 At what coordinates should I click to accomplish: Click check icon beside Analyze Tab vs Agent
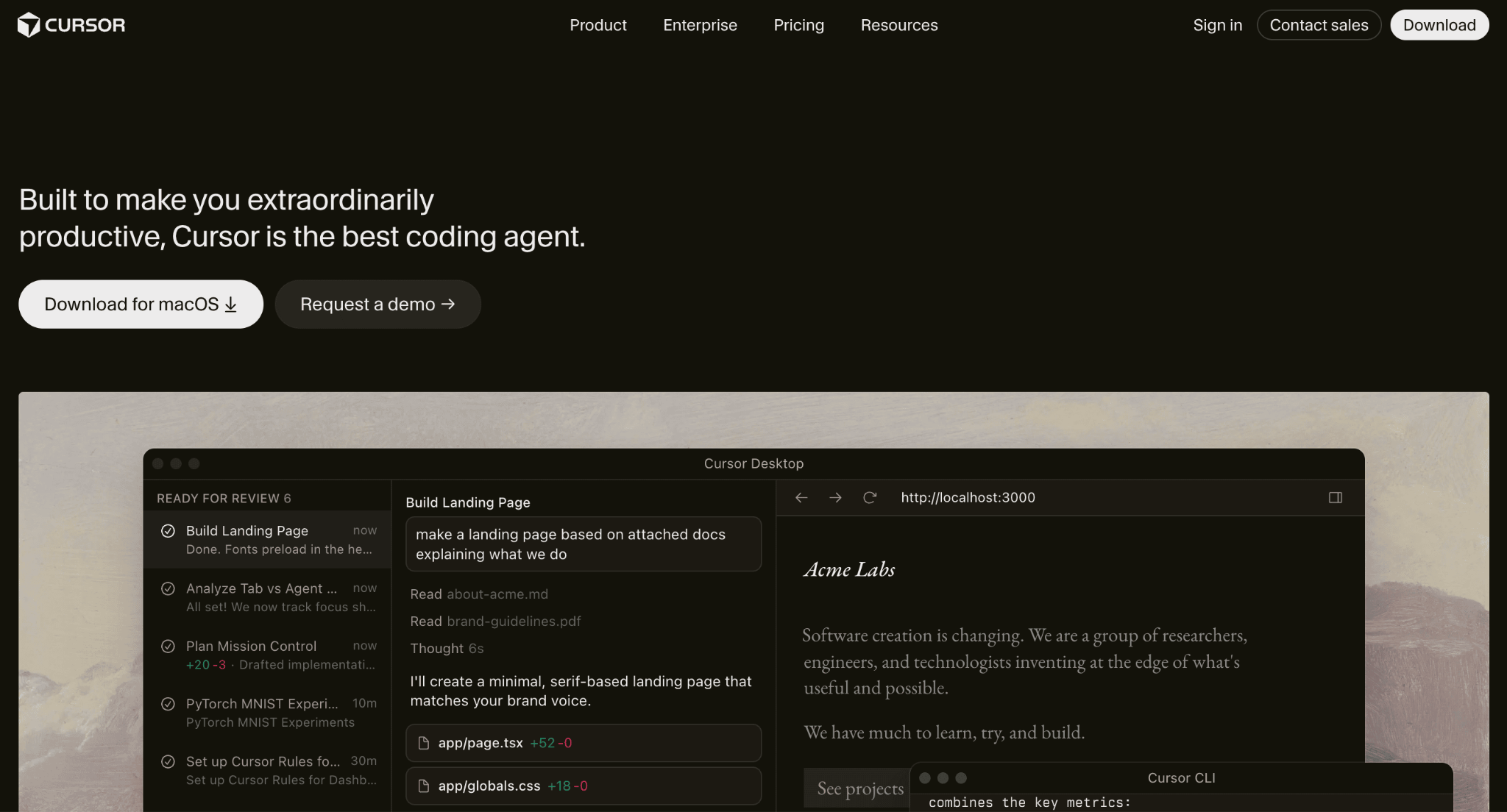tap(168, 588)
